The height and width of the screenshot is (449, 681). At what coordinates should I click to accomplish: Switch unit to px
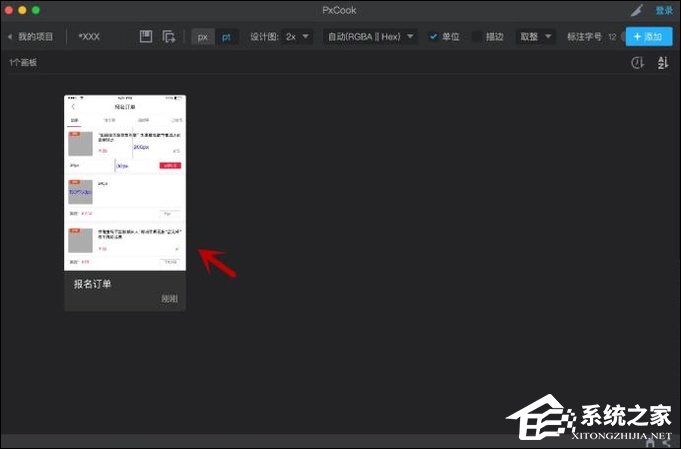pos(203,37)
